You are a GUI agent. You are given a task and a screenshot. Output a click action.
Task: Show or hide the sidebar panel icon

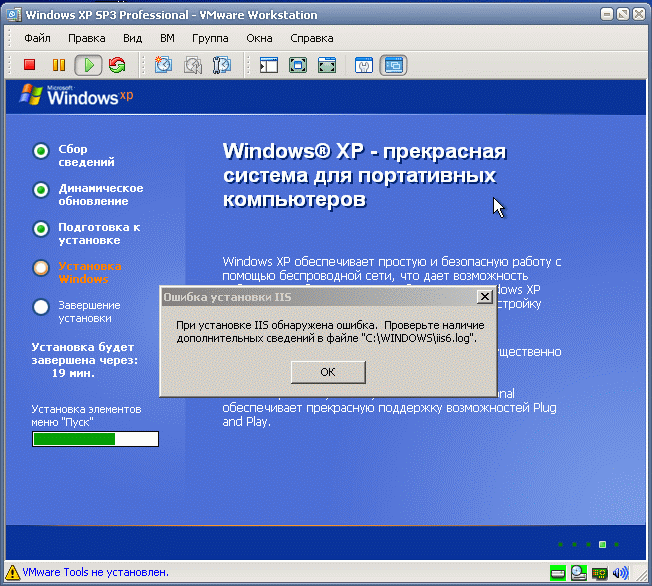point(269,65)
